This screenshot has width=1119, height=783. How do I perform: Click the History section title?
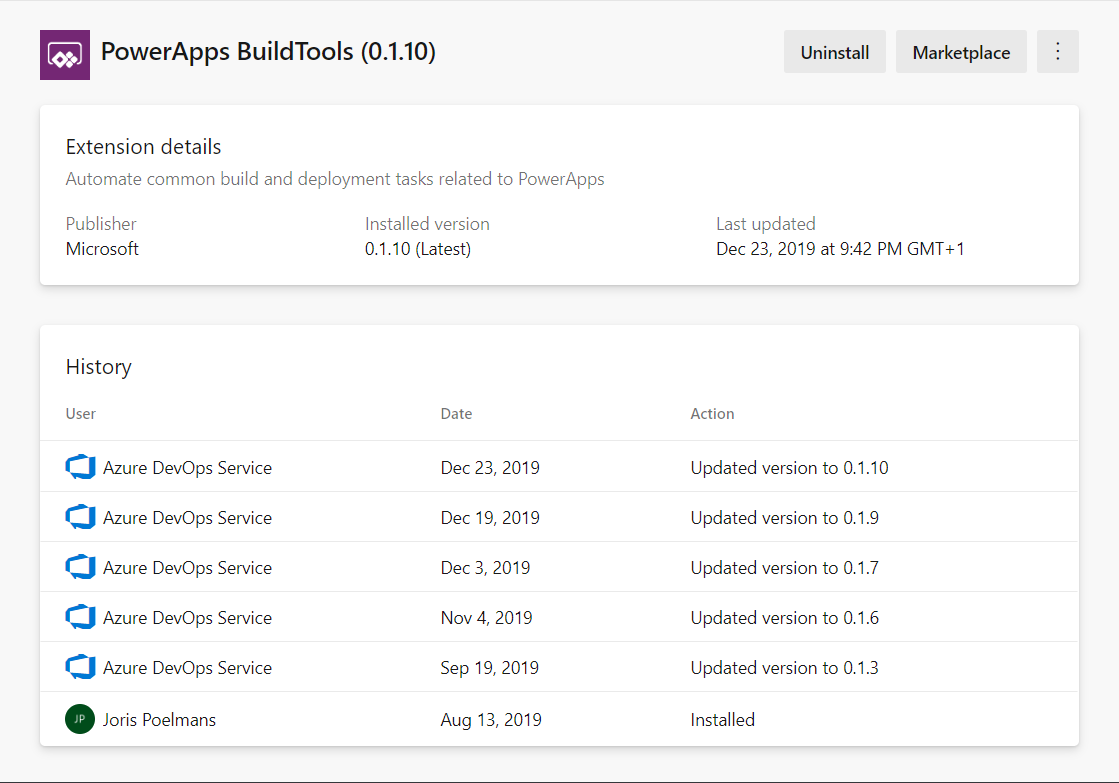coord(98,367)
